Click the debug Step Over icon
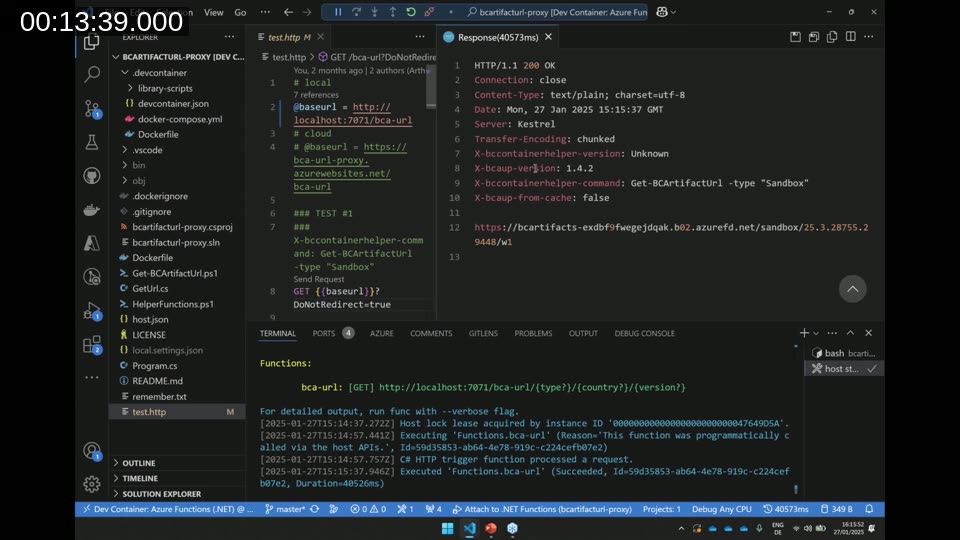The width and height of the screenshot is (960, 540). click(x=356, y=12)
